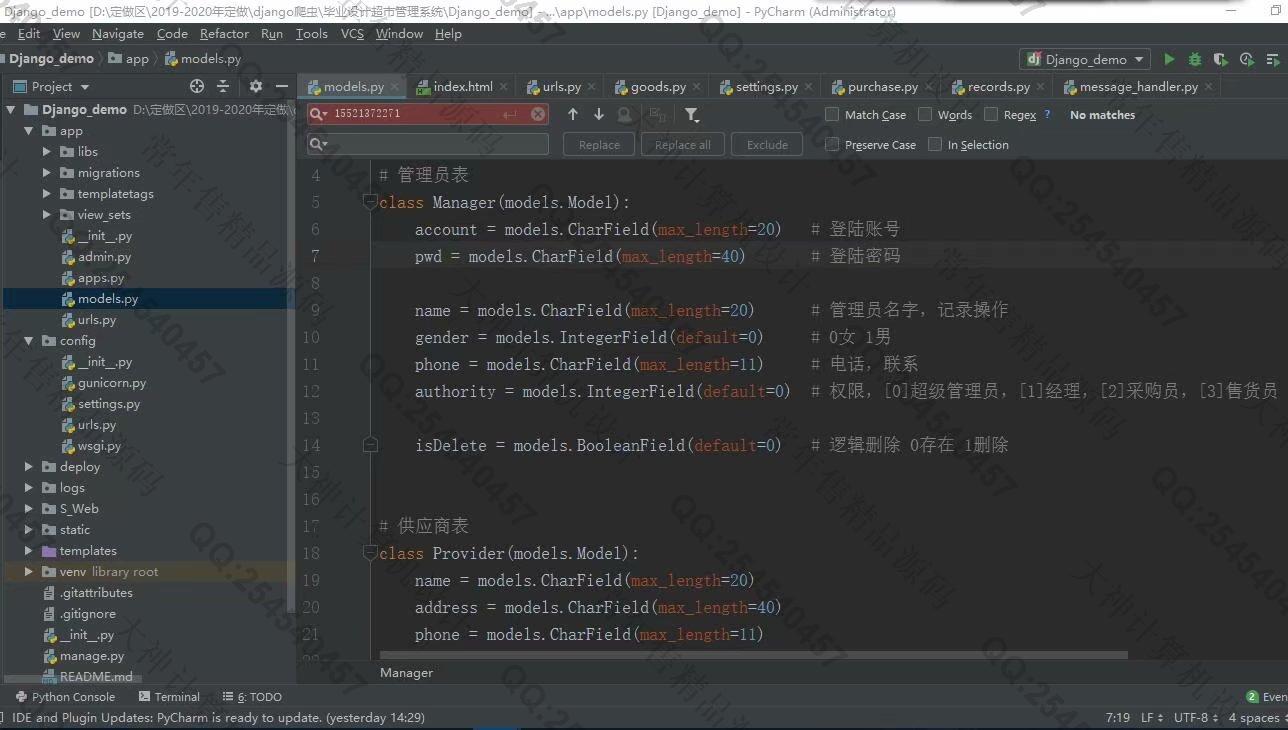Collapse the config folder
The width and height of the screenshot is (1288, 730).
coord(29,341)
